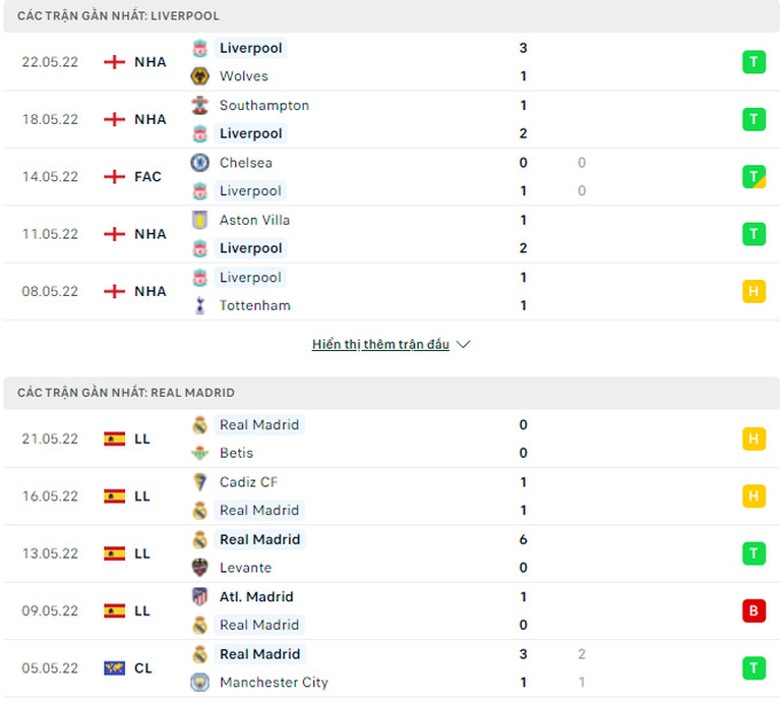Click the 'Các trận gần nhất: Real Madrid' header
The width and height of the screenshot is (780, 701).
[x=126, y=393]
